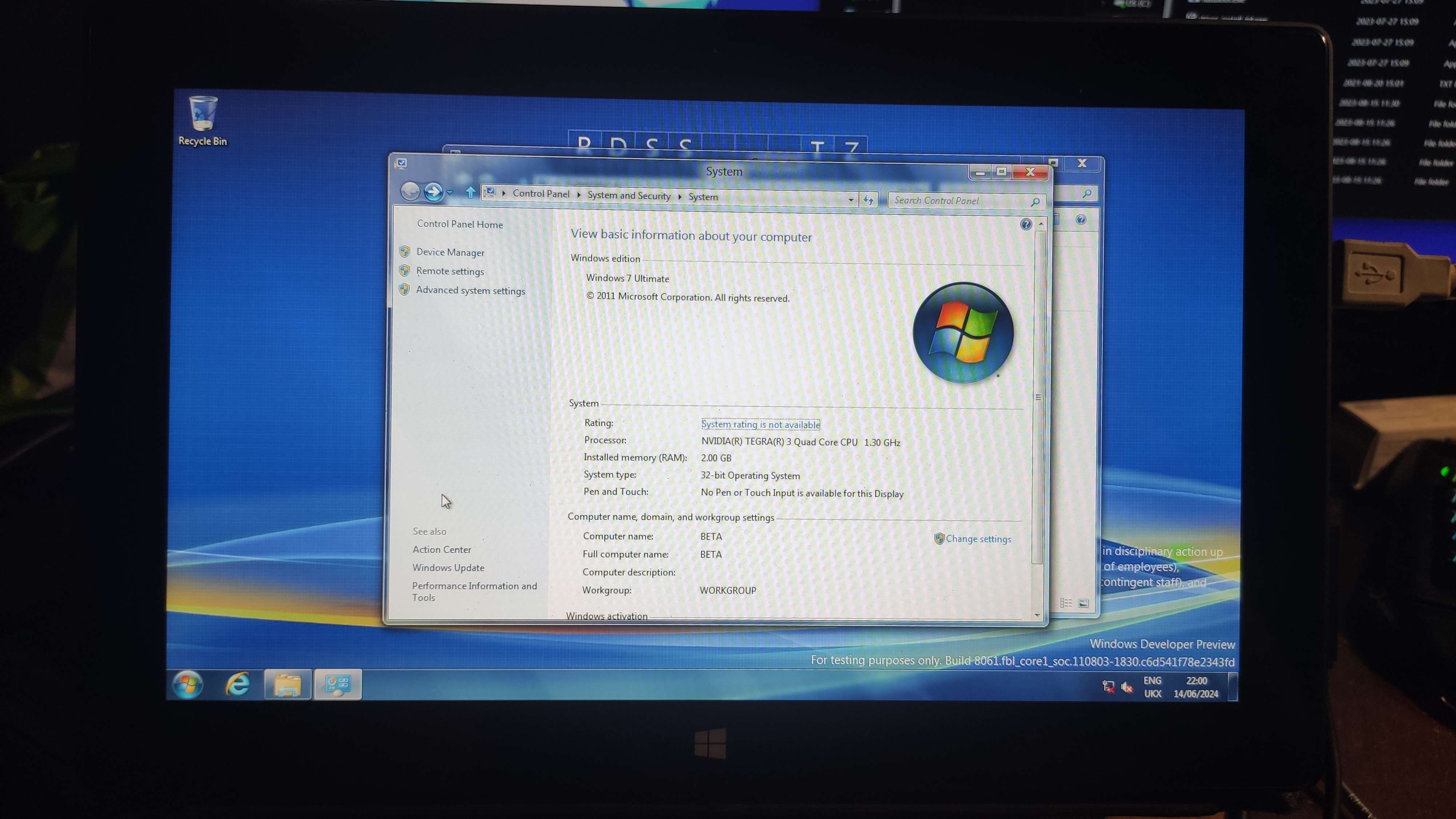This screenshot has width=1456, height=819.
Task: Click the scrollbar up arrow
Action: [x=1041, y=224]
